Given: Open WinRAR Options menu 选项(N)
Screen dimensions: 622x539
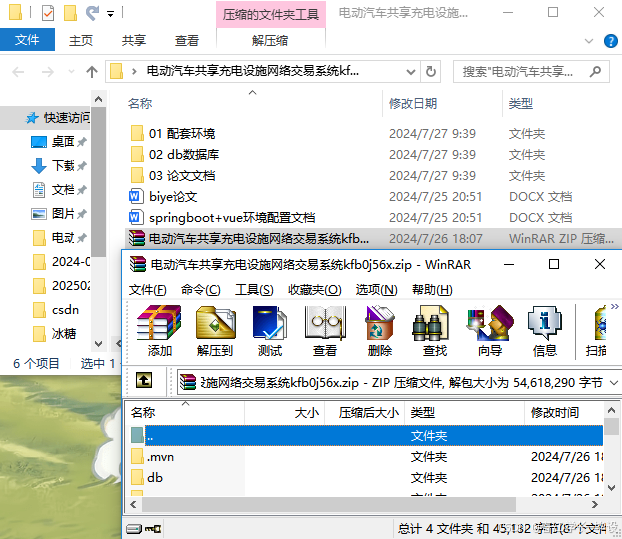Looking at the screenshot, I should coord(376,290).
